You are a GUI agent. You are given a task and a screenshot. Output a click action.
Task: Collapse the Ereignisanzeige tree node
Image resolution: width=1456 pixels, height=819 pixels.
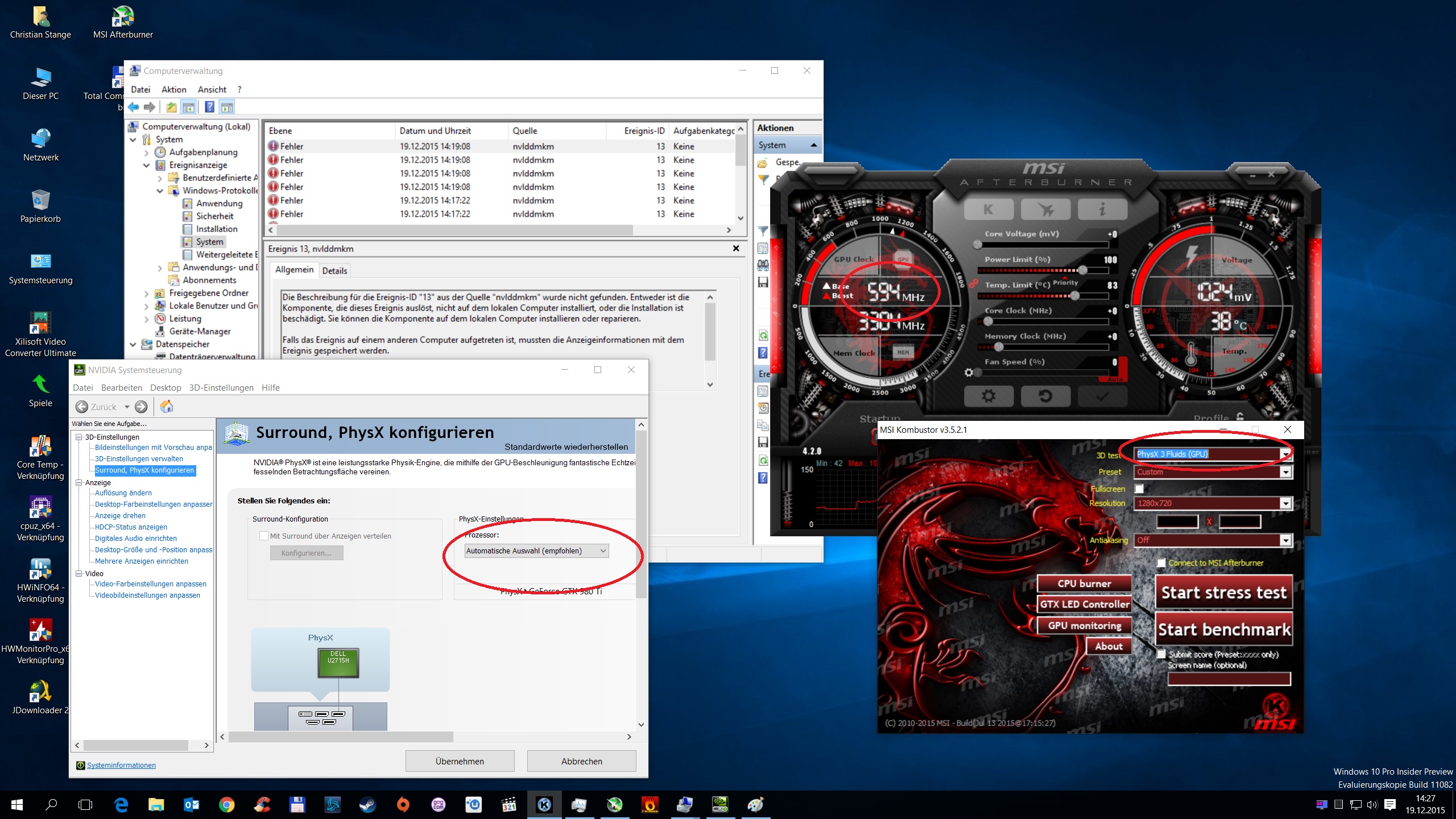point(146,165)
